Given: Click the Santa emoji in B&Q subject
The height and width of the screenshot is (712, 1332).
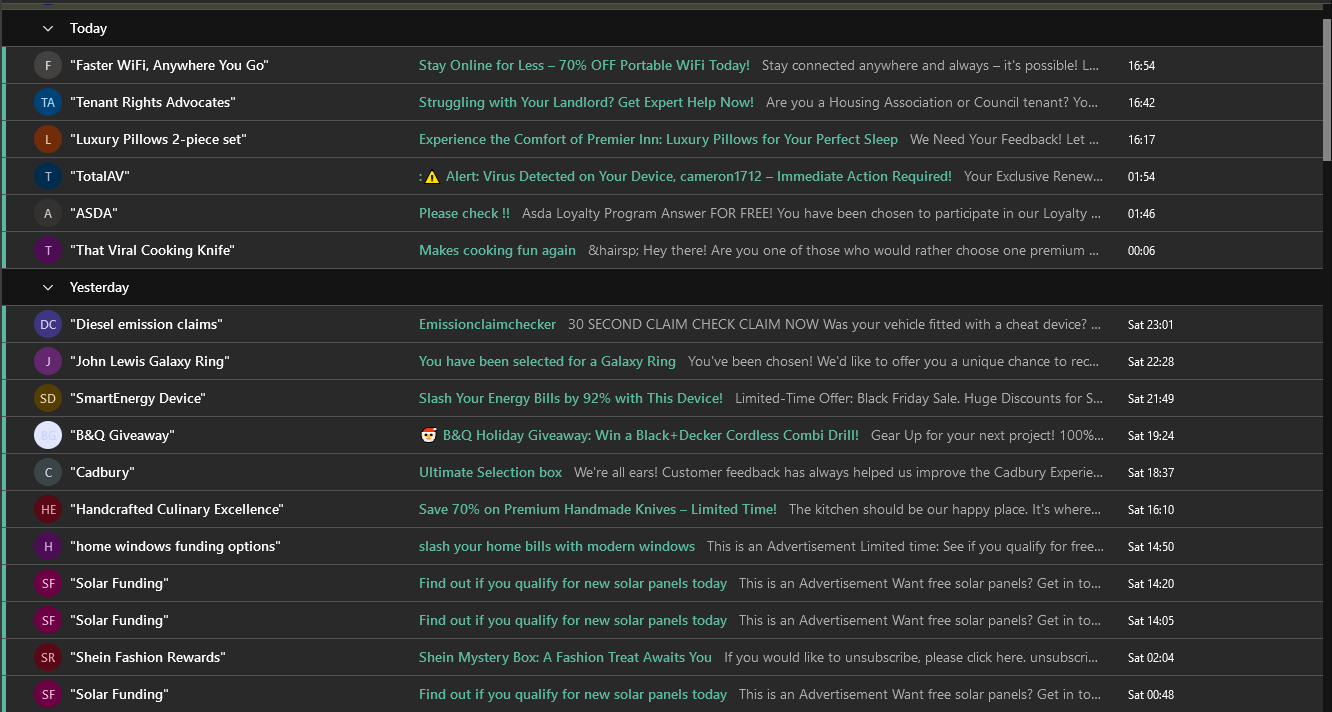Looking at the screenshot, I should [429, 435].
